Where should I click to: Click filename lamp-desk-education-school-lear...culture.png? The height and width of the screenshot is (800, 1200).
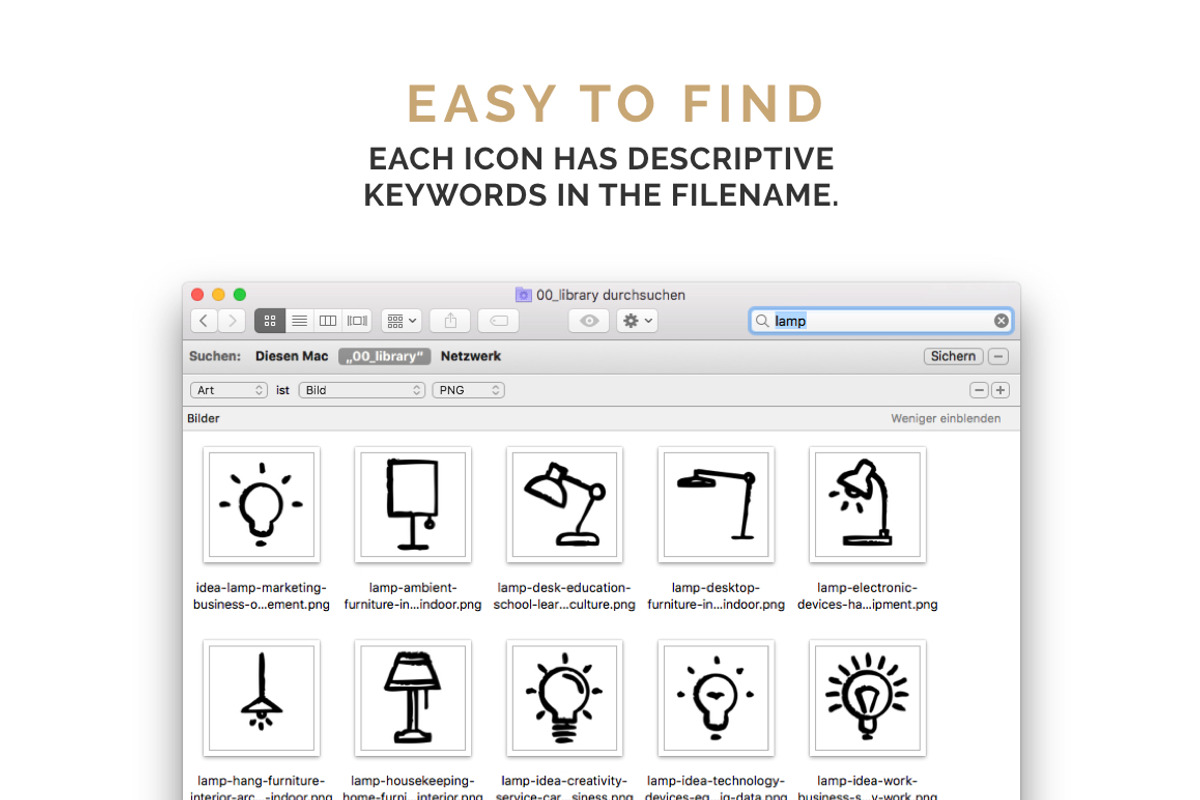(565, 596)
